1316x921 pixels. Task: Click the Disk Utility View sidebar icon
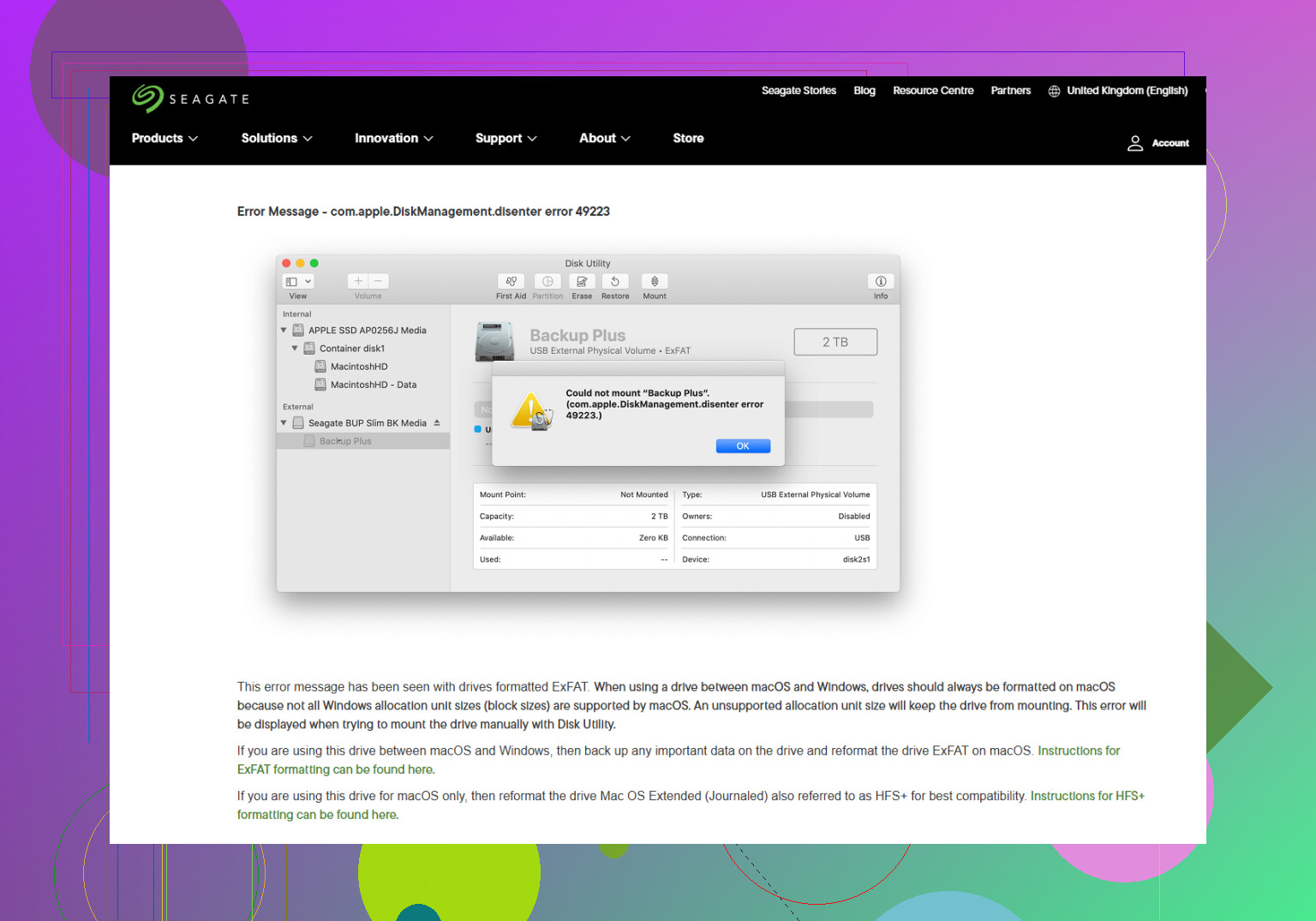[291, 281]
